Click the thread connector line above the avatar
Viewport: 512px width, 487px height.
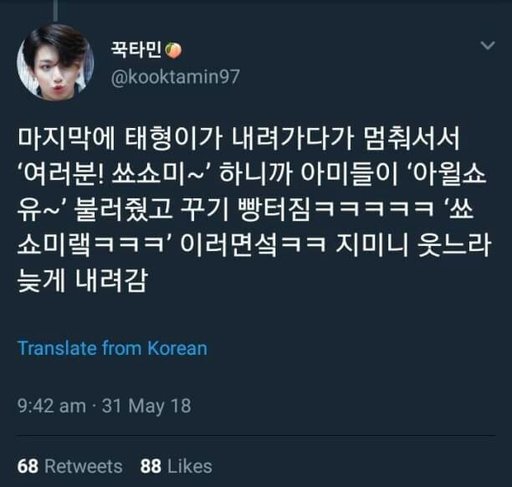click(x=55, y=10)
